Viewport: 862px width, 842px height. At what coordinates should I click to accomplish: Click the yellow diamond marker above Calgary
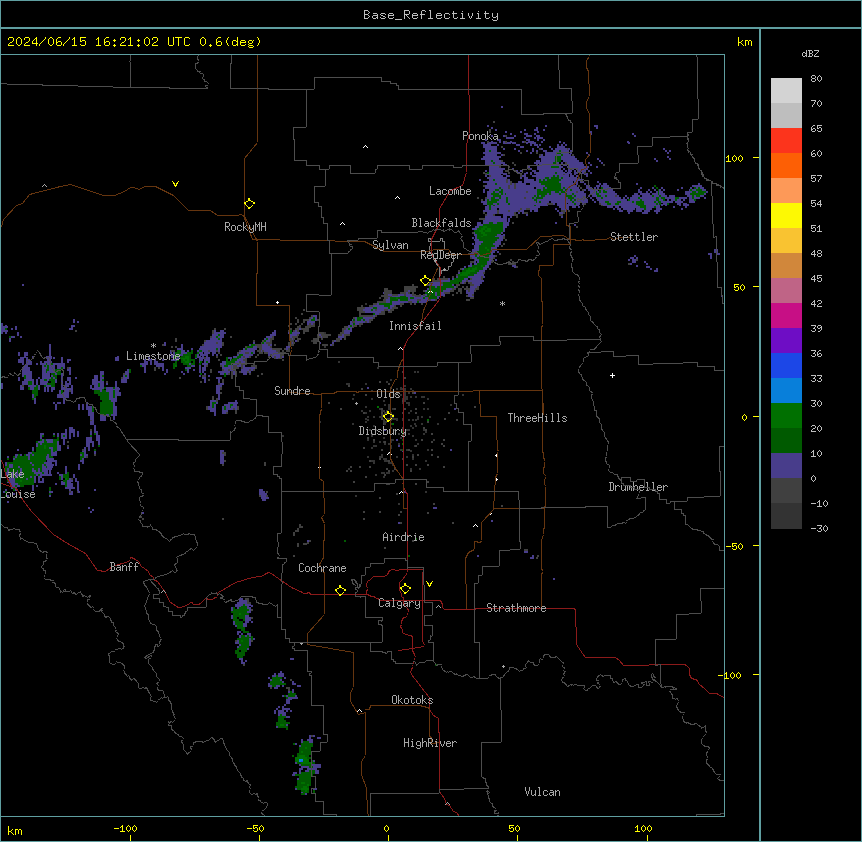coord(405,589)
